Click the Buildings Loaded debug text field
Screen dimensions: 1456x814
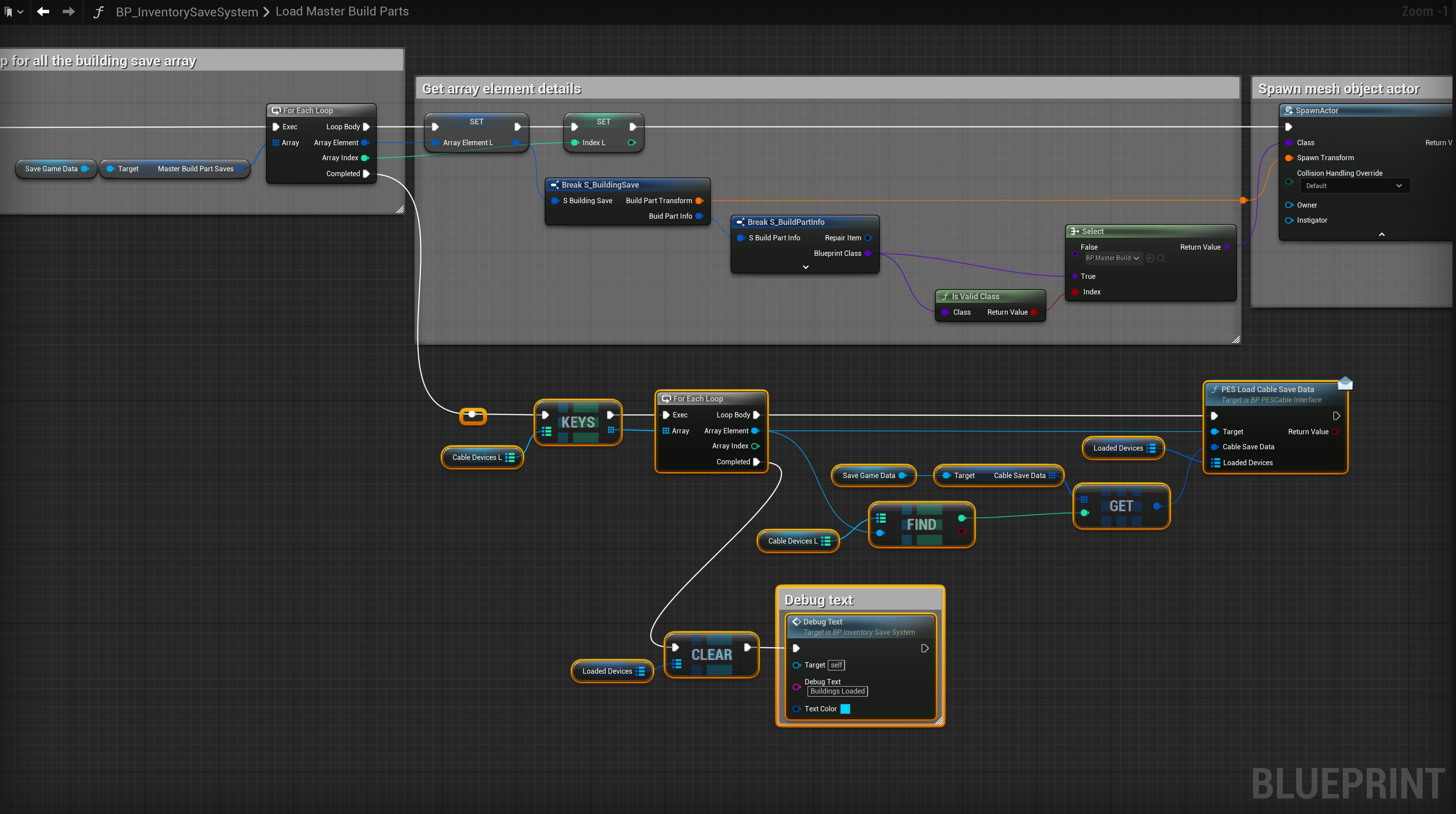(x=837, y=691)
